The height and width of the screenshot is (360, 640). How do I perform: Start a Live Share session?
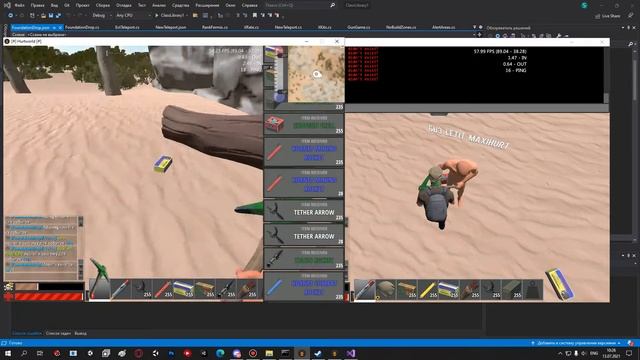(608, 16)
